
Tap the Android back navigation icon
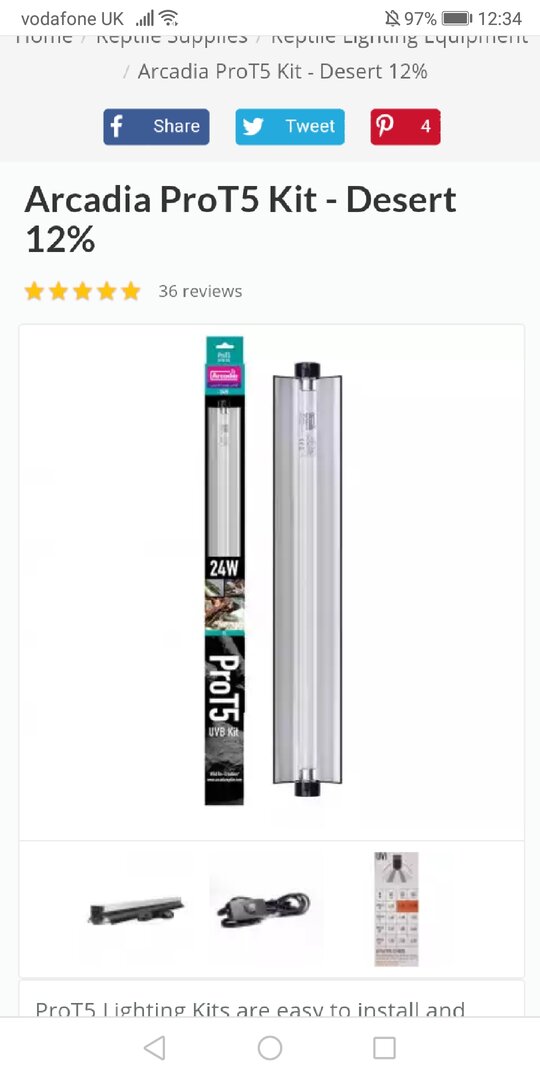pyautogui.click(x=154, y=1048)
